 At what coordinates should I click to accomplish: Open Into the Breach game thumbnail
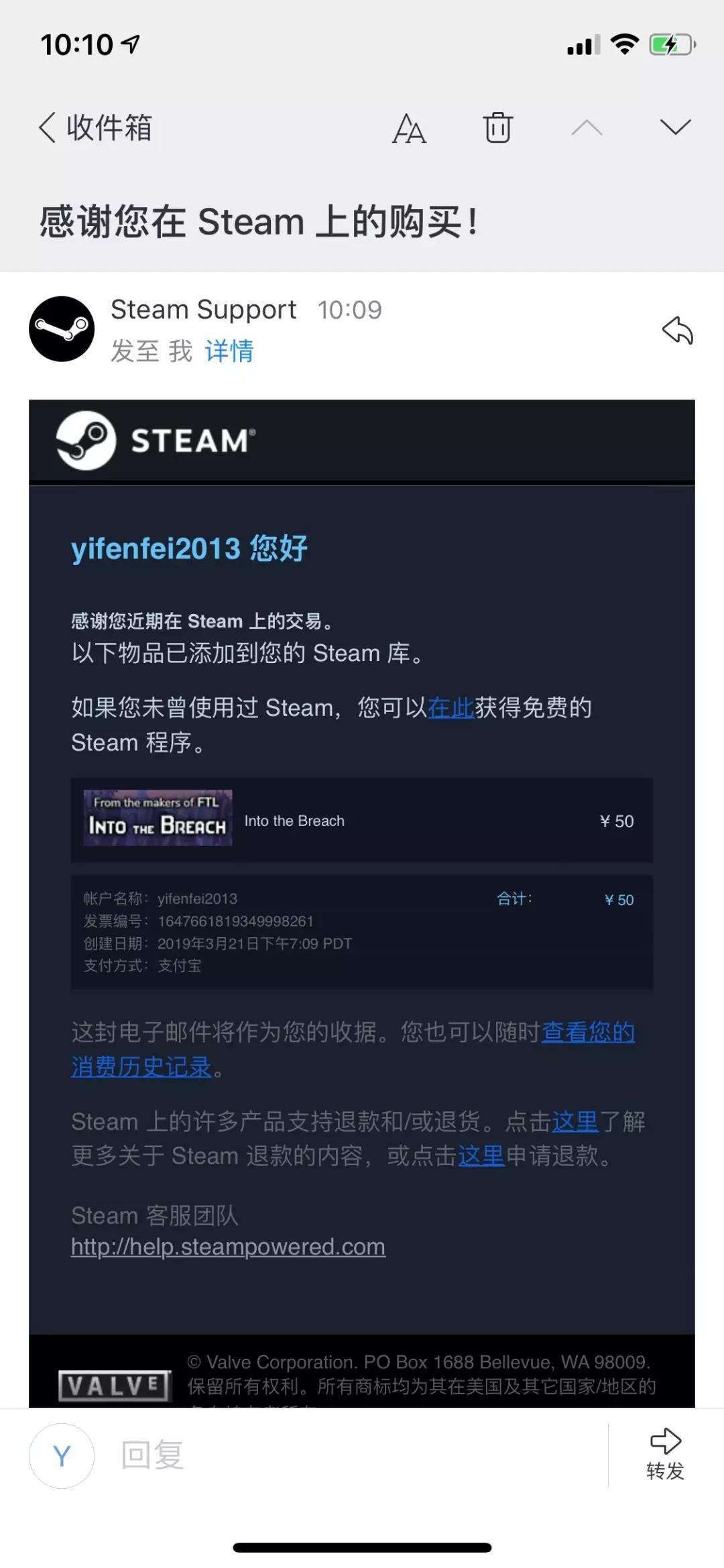point(158,818)
